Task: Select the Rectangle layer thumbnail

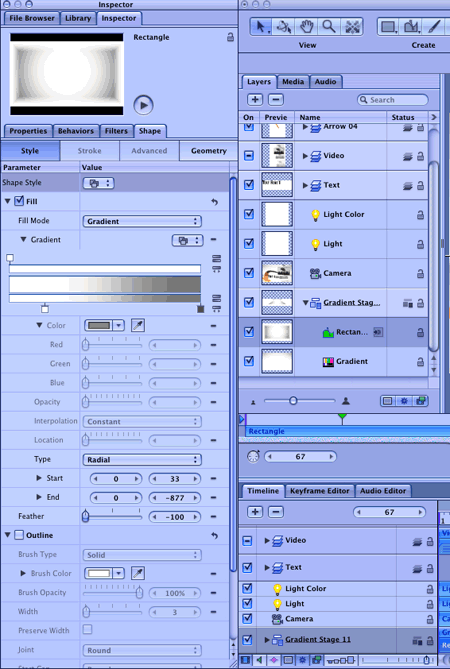Action: [x=277, y=332]
